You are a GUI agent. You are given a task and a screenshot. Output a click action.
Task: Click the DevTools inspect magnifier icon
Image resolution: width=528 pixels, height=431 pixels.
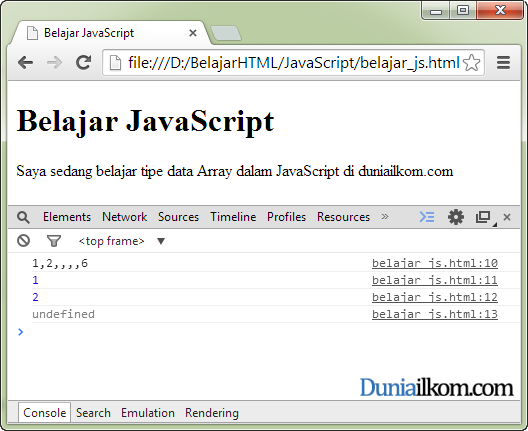pyautogui.click(x=23, y=217)
